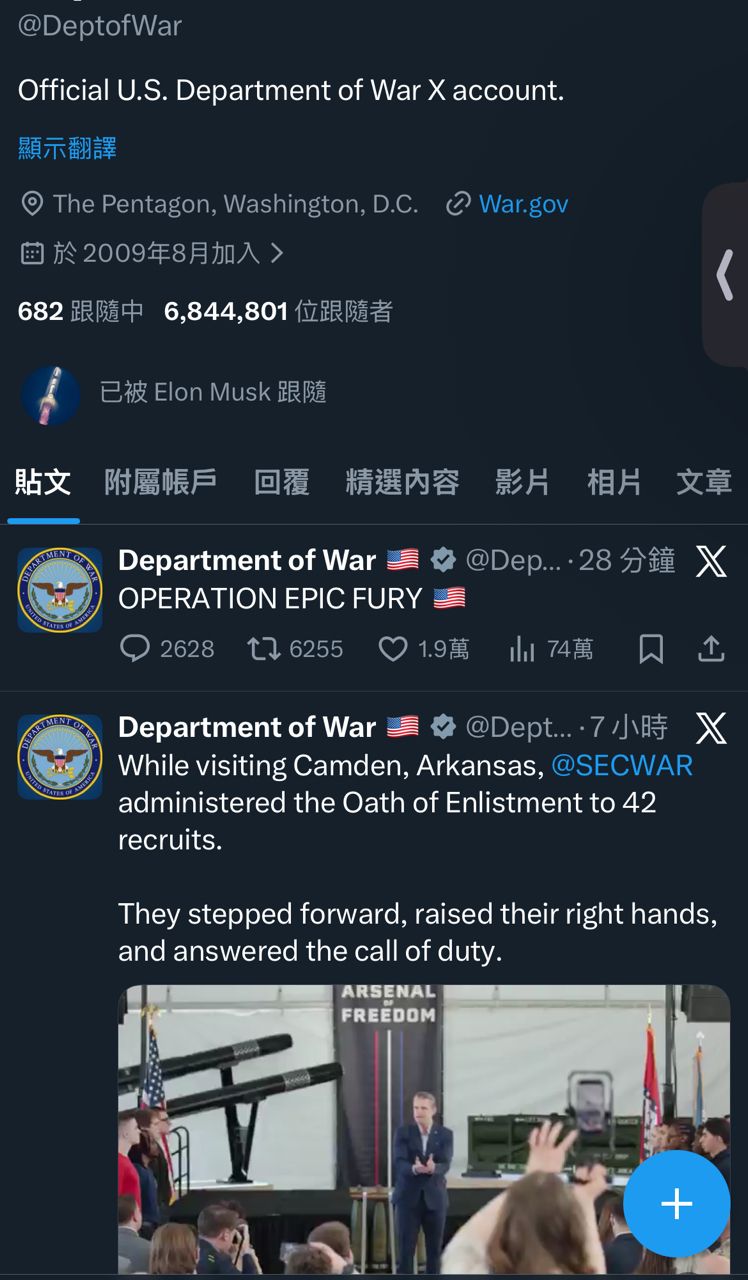Open the 精選內容 tab
This screenshot has height=1280, width=748.
(x=403, y=482)
